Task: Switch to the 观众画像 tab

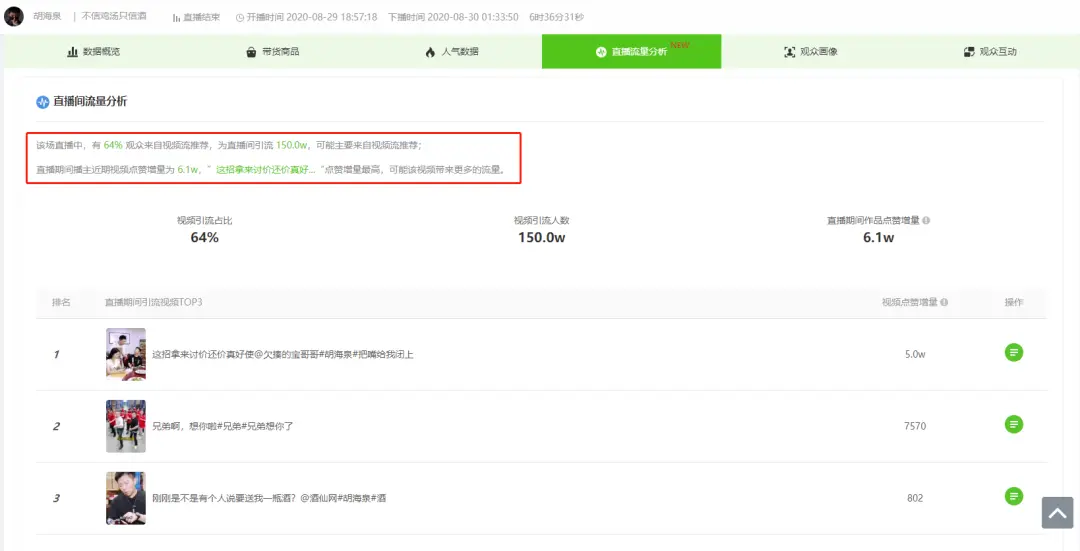Action: pos(811,52)
